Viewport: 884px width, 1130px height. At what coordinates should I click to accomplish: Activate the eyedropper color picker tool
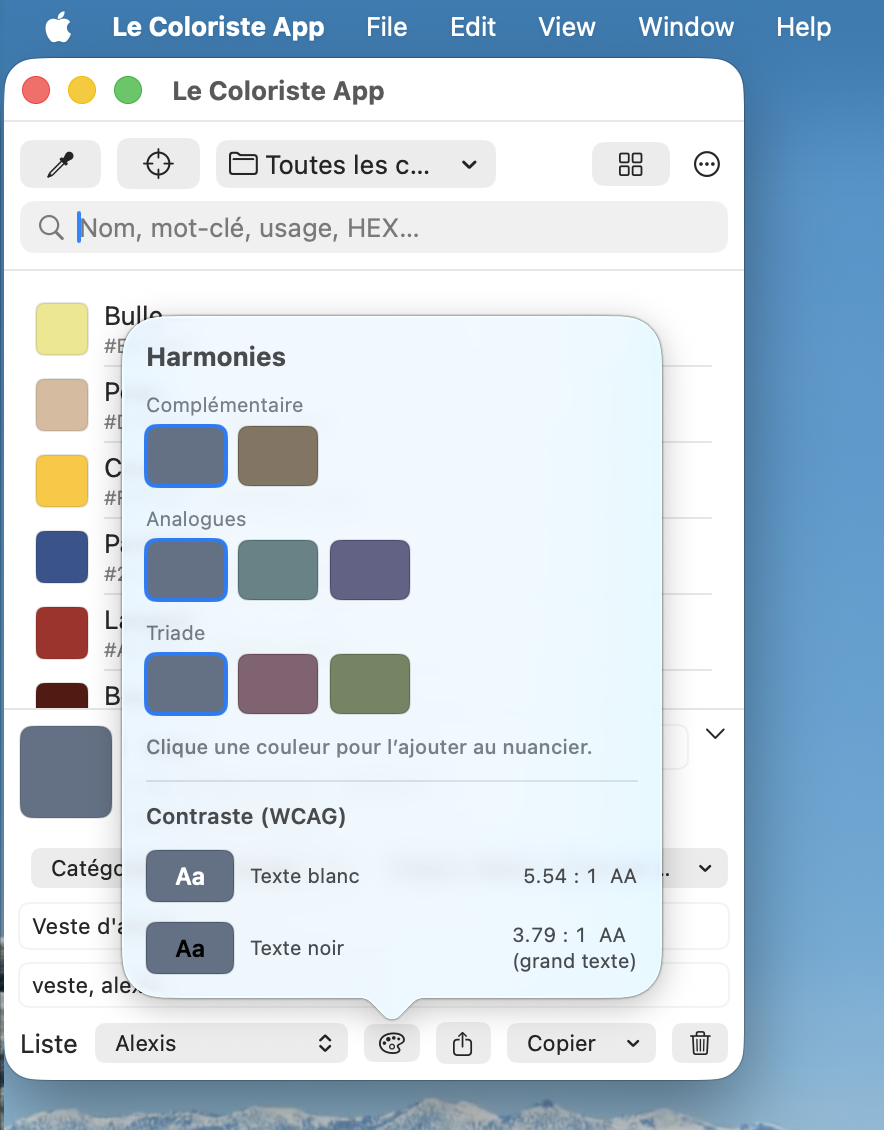coord(61,164)
